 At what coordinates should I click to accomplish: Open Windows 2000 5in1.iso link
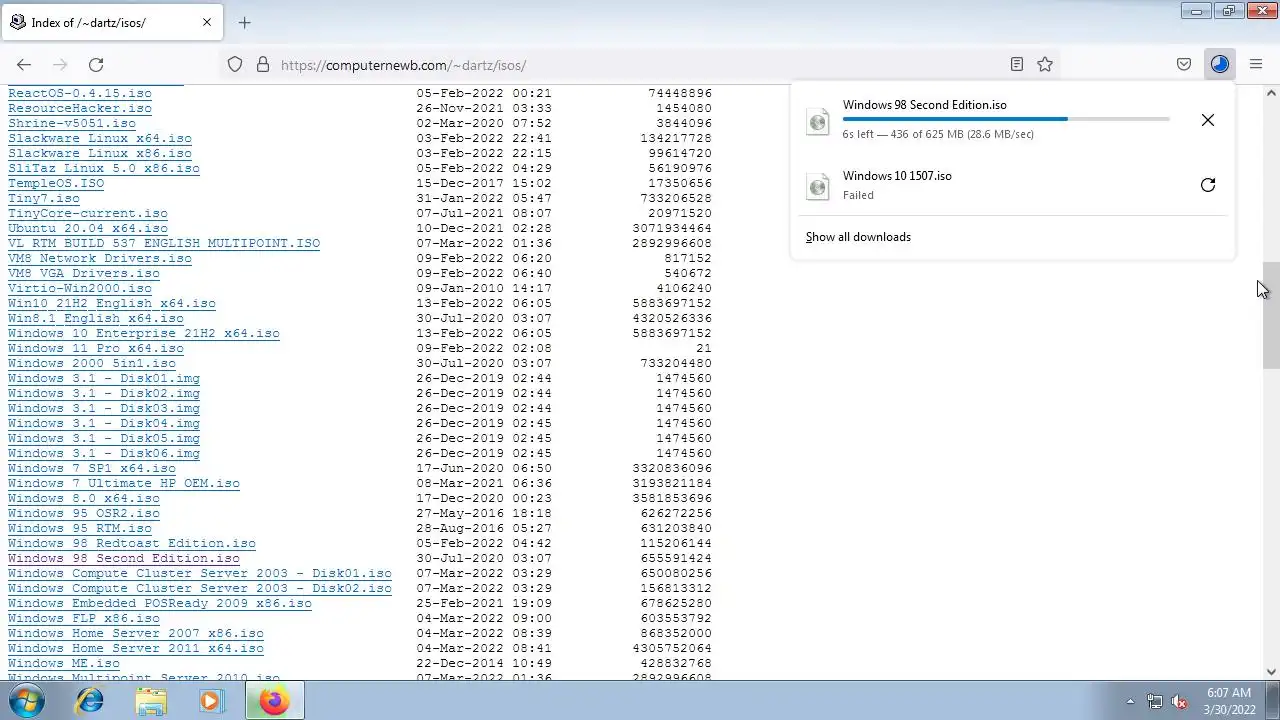pos(92,363)
